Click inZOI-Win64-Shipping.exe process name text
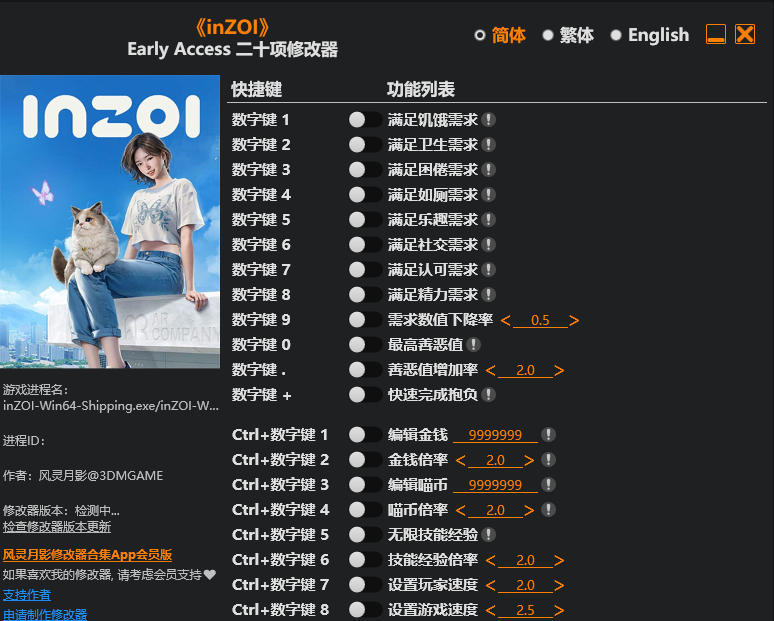 pos(111,406)
